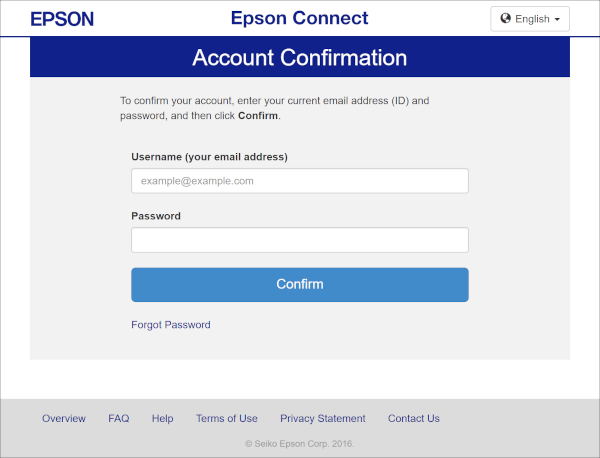The height and width of the screenshot is (458, 600).
Task: Click the Password field label
Action: tap(156, 216)
